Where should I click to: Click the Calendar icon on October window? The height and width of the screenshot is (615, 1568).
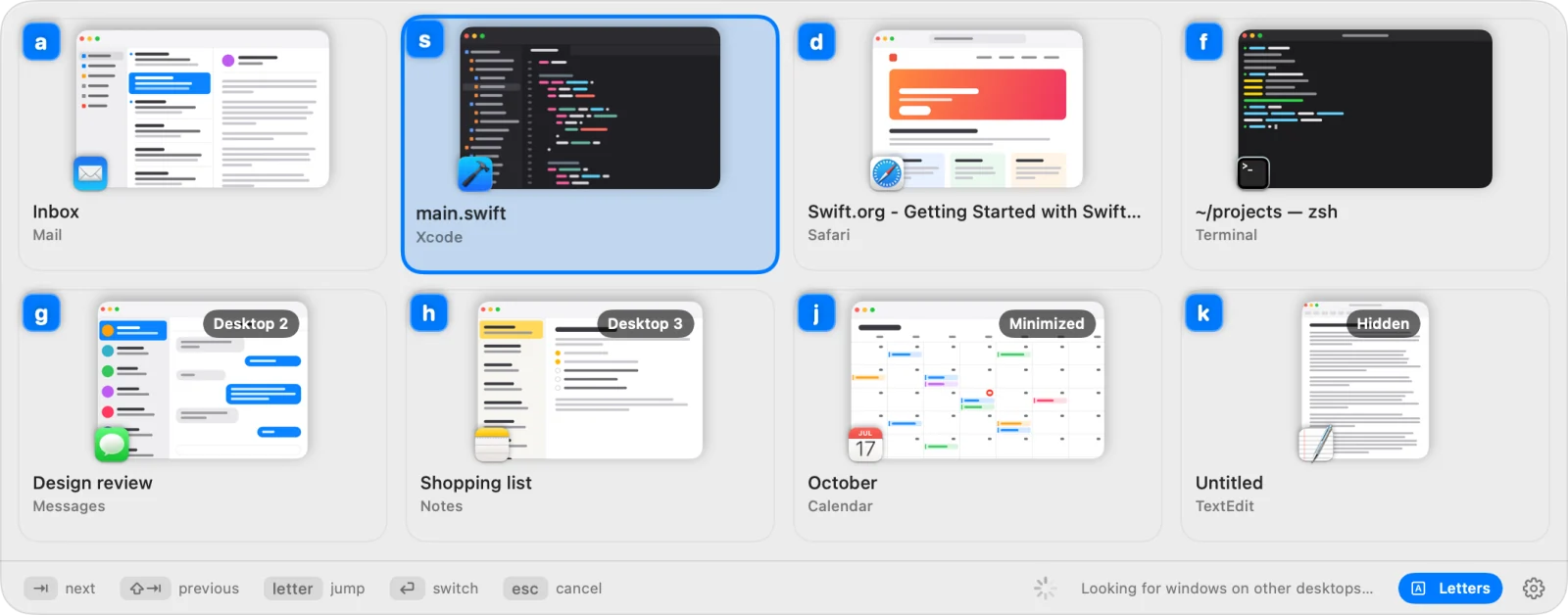[x=865, y=445]
